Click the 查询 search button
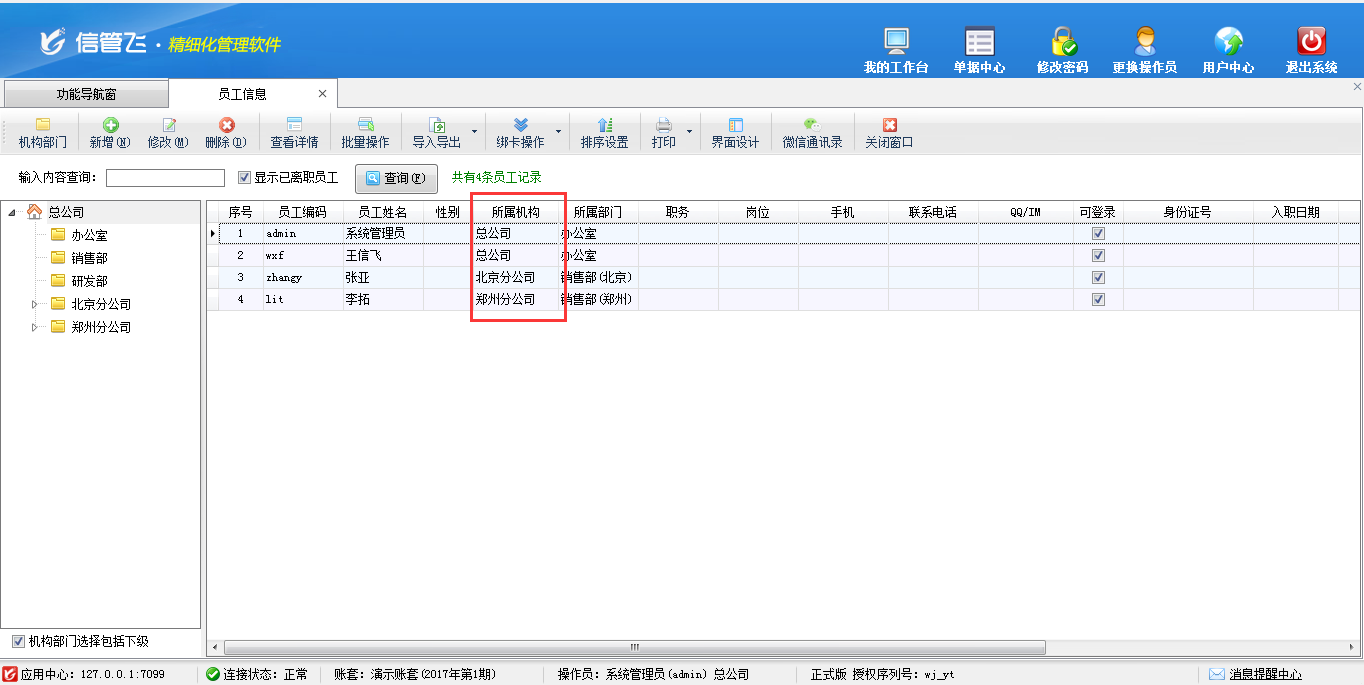This screenshot has height=685, width=1364. 396,178
